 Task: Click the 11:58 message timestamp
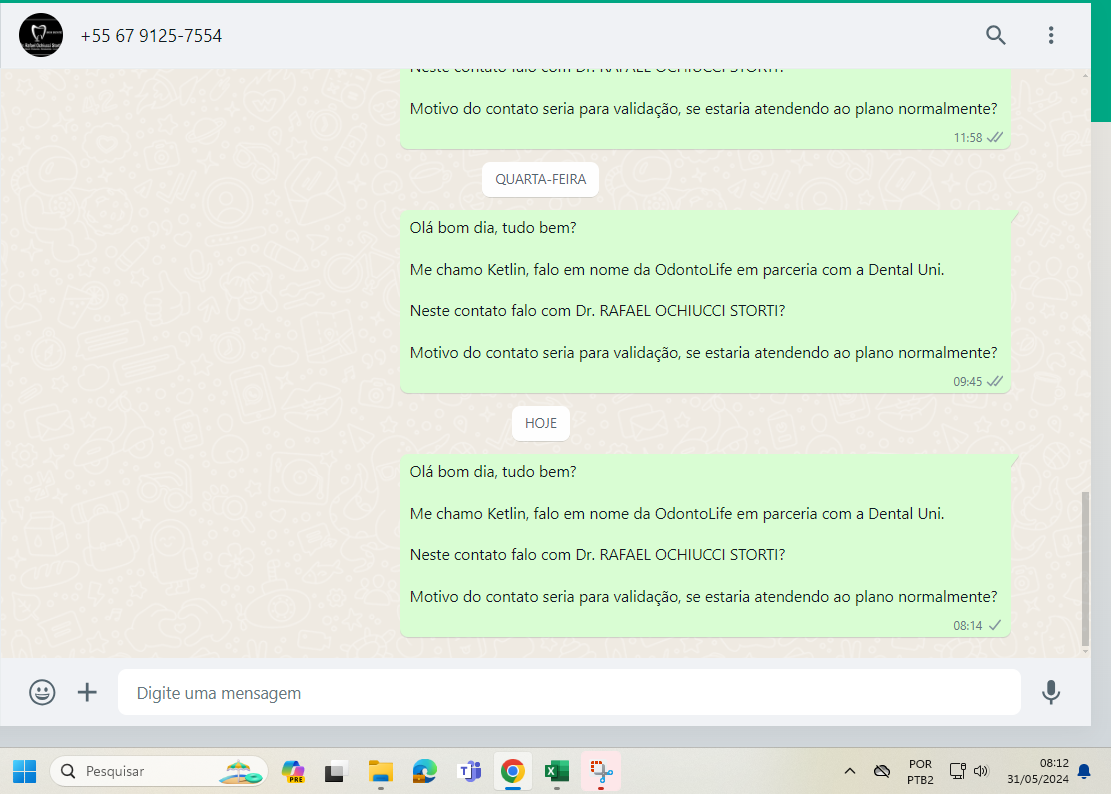(967, 137)
